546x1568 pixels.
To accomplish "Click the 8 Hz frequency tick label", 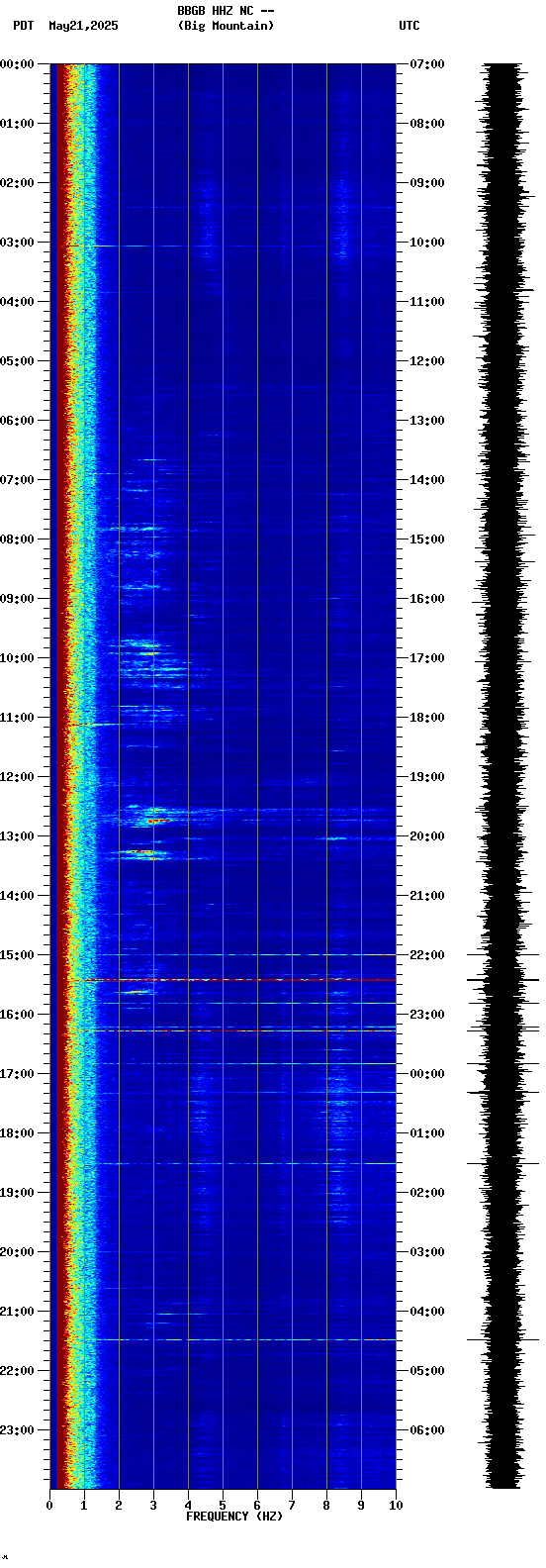I will (326, 1506).
